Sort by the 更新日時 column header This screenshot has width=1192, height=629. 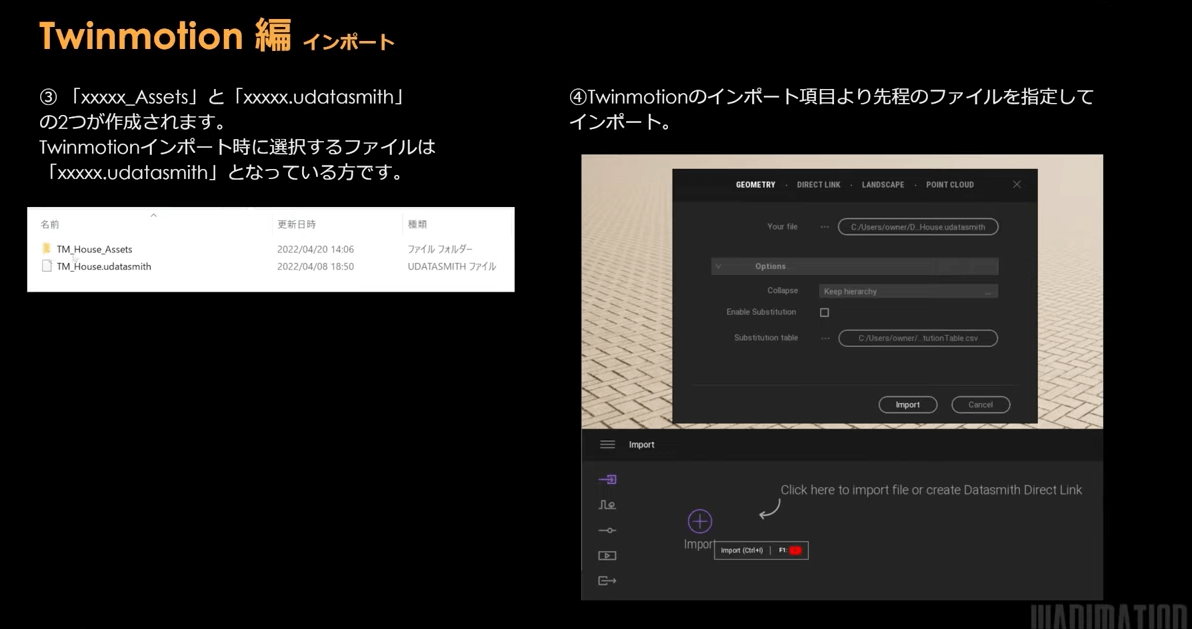coord(296,224)
